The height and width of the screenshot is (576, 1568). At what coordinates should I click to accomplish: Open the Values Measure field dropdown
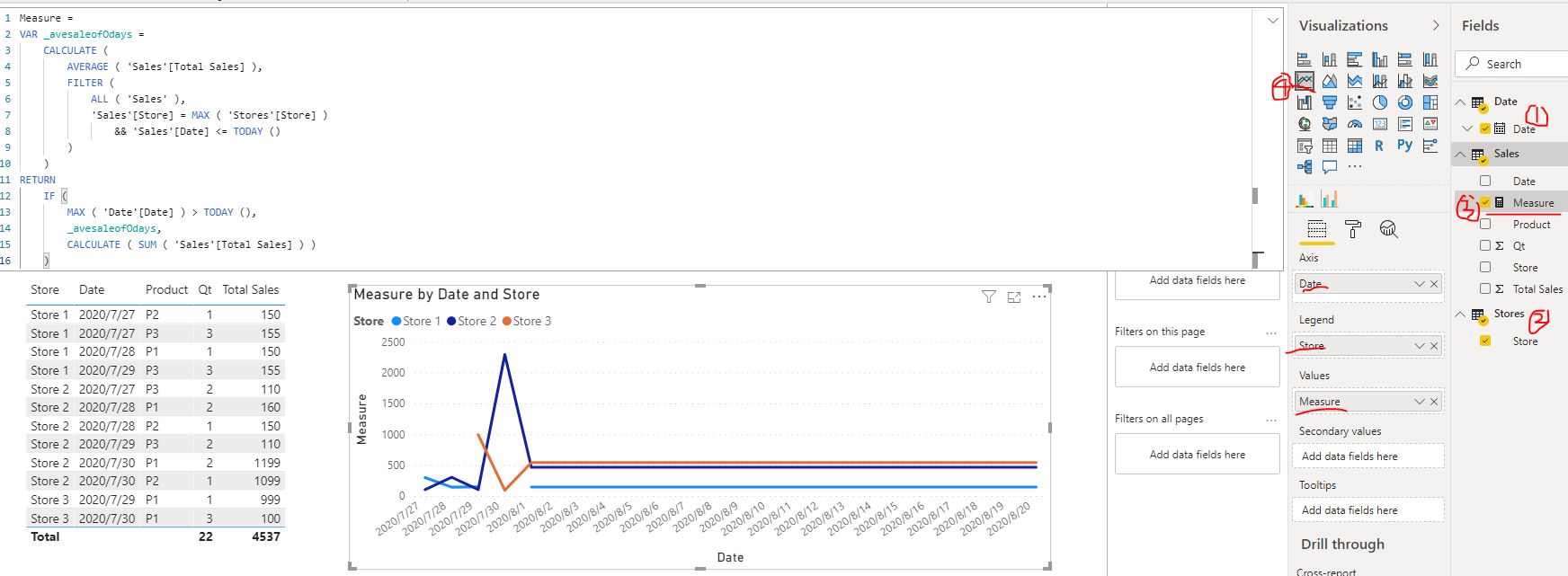tap(1419, 402)
